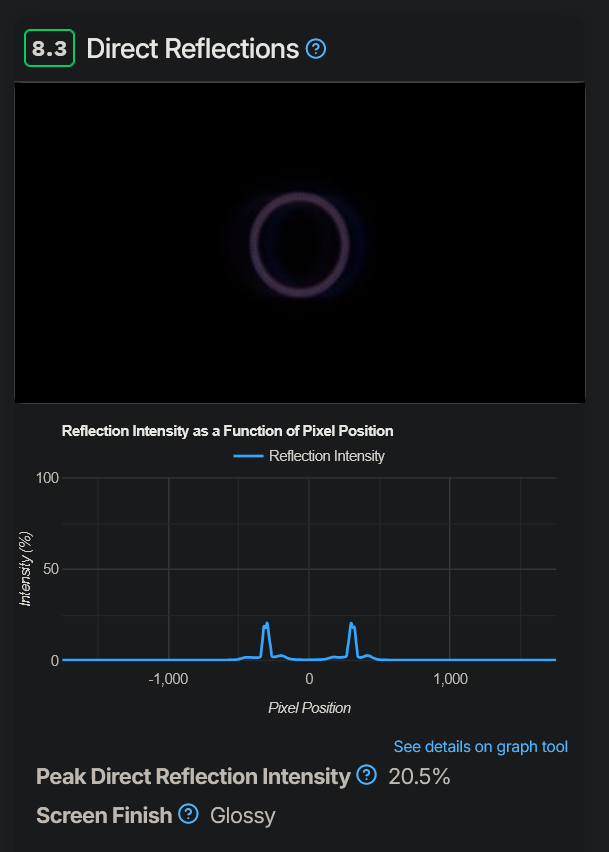
Task: Click the help circle next to Glossy label
Action: click(x=189, y=815)
